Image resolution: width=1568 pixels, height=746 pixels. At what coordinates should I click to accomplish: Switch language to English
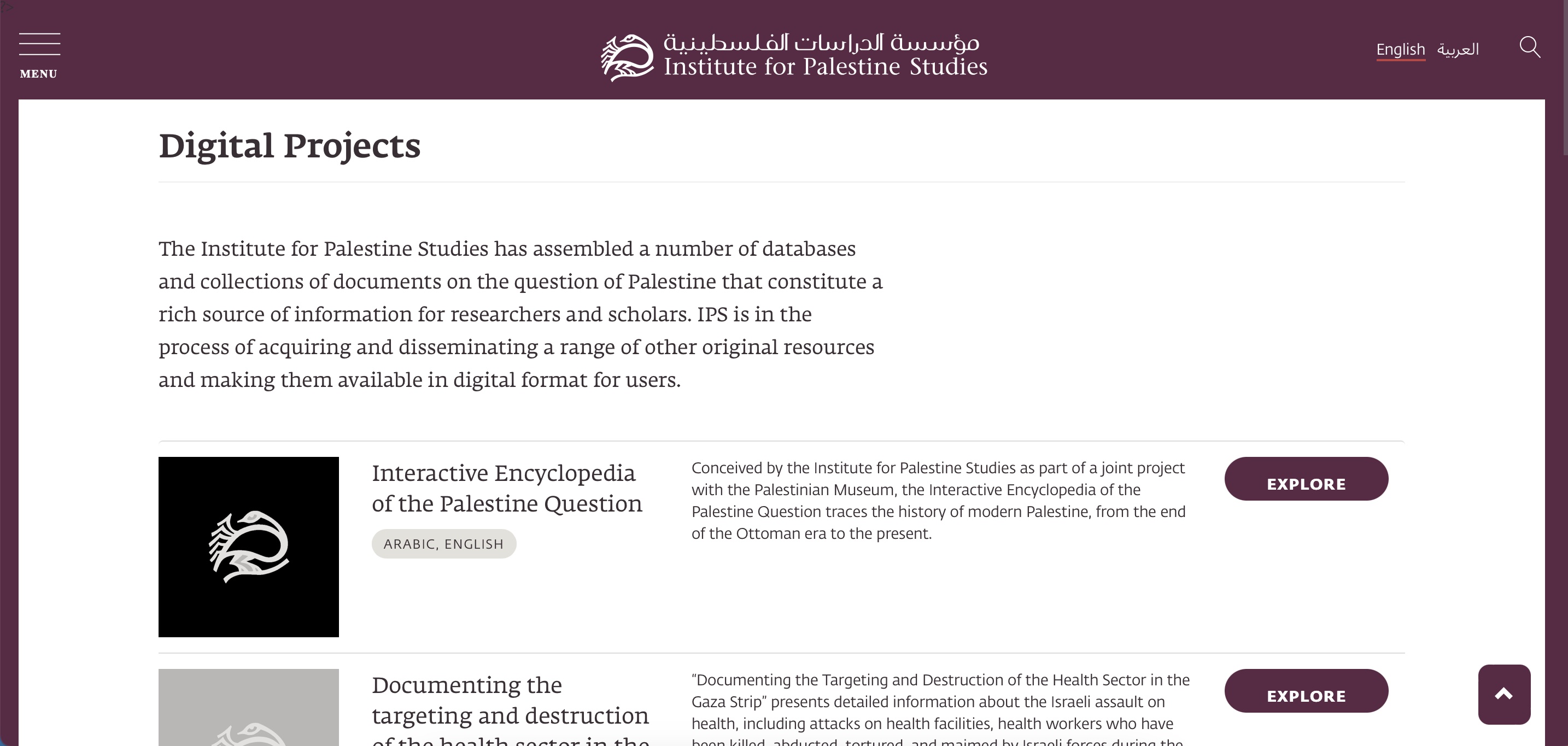(1400, 49)
